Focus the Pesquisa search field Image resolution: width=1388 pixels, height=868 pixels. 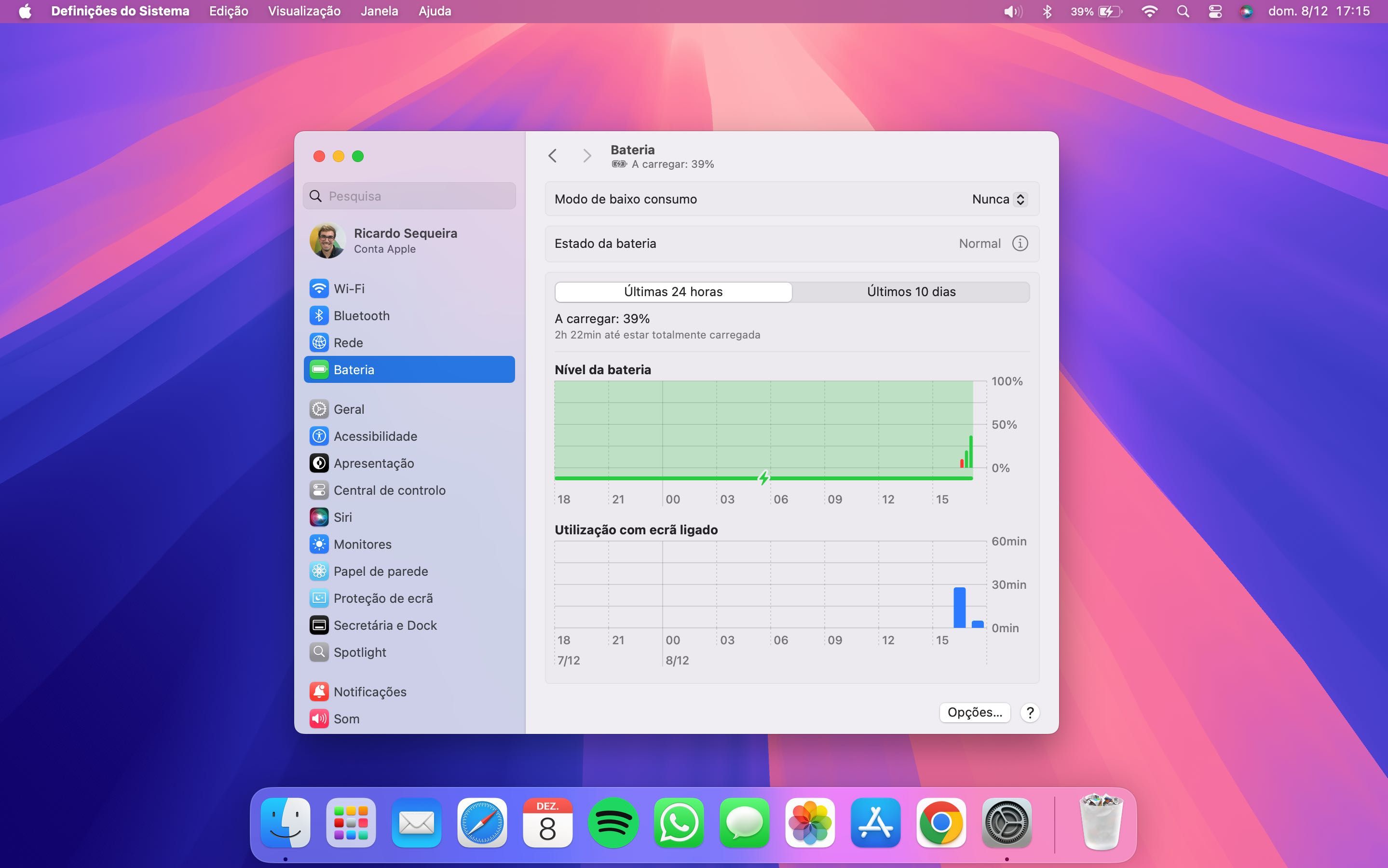[408, 196]
